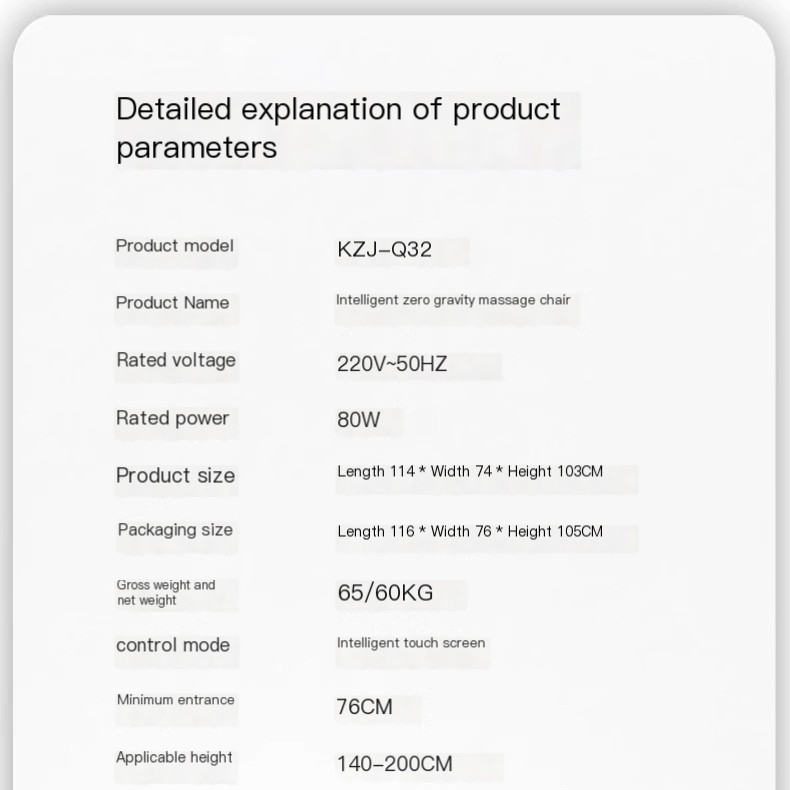Click the 80W power value
This screenshot has height=790, width=790.
tap(358, 420)
